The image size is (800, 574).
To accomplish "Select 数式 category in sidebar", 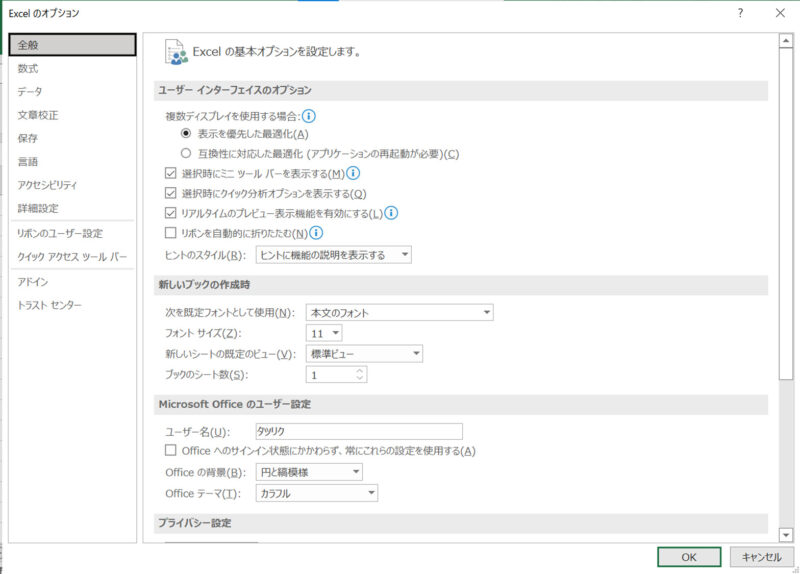I will click(72, 68).
